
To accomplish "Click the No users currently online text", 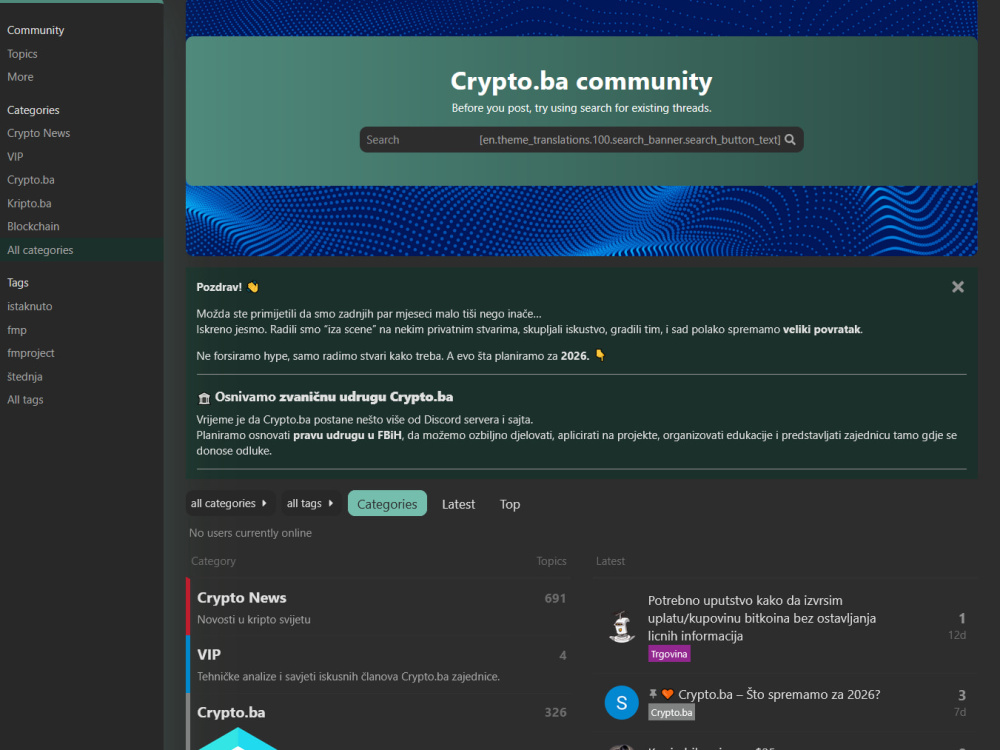I will [250, 533].
